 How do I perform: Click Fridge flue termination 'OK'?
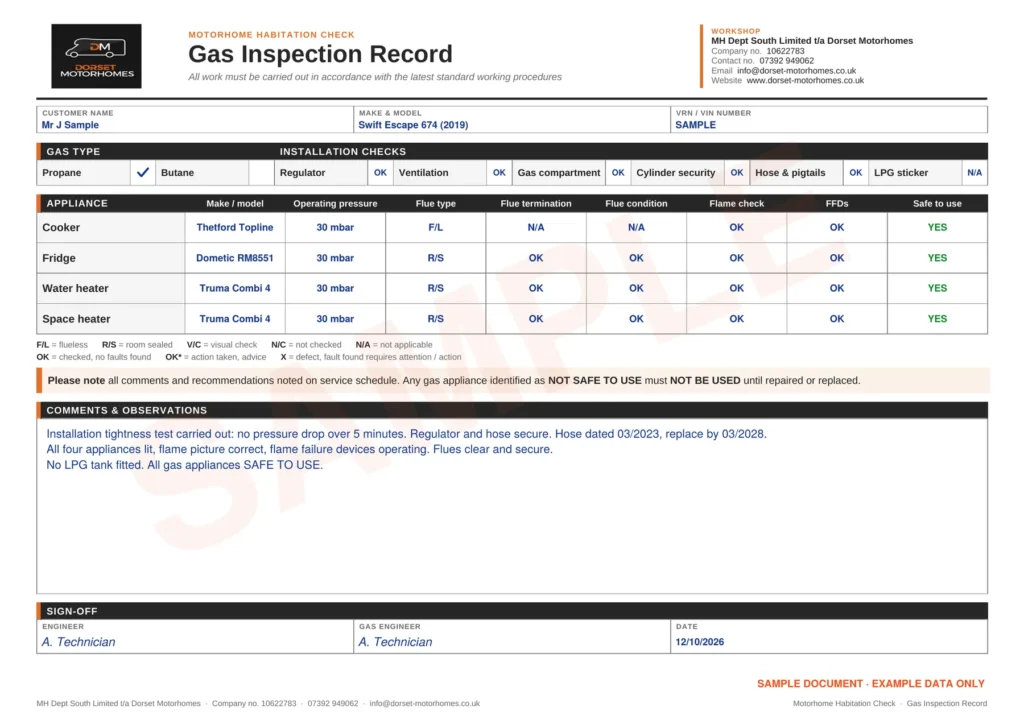pos(536,258)
